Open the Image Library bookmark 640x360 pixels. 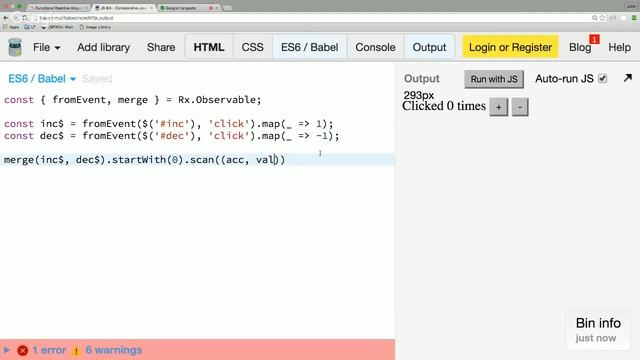point(95,27)
